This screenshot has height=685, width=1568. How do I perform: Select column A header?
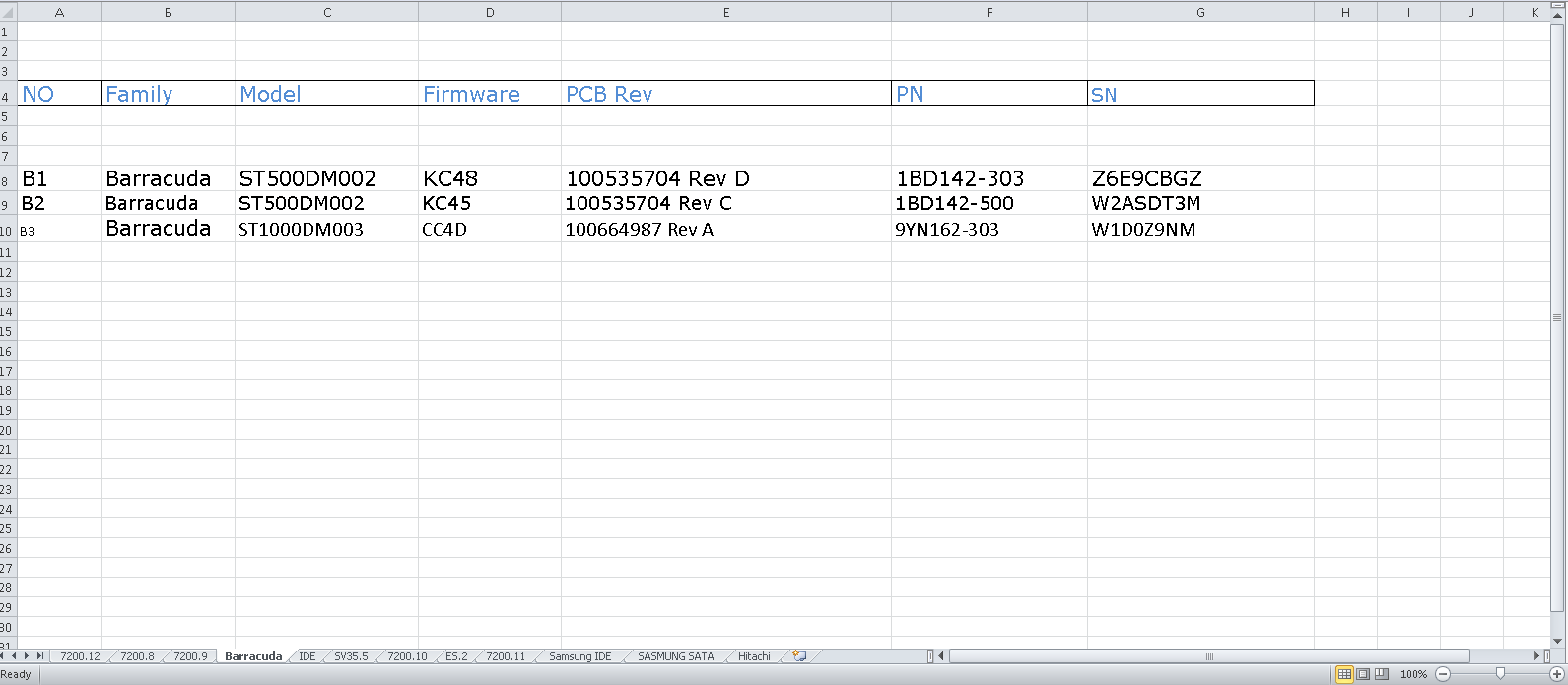[59, 12]
